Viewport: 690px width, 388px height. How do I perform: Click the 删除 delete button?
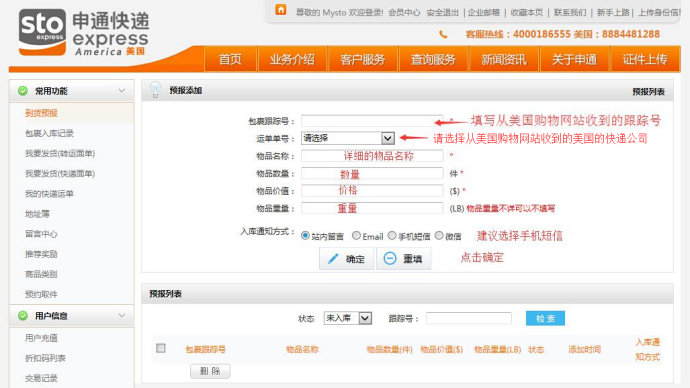(x=210, y=371)
